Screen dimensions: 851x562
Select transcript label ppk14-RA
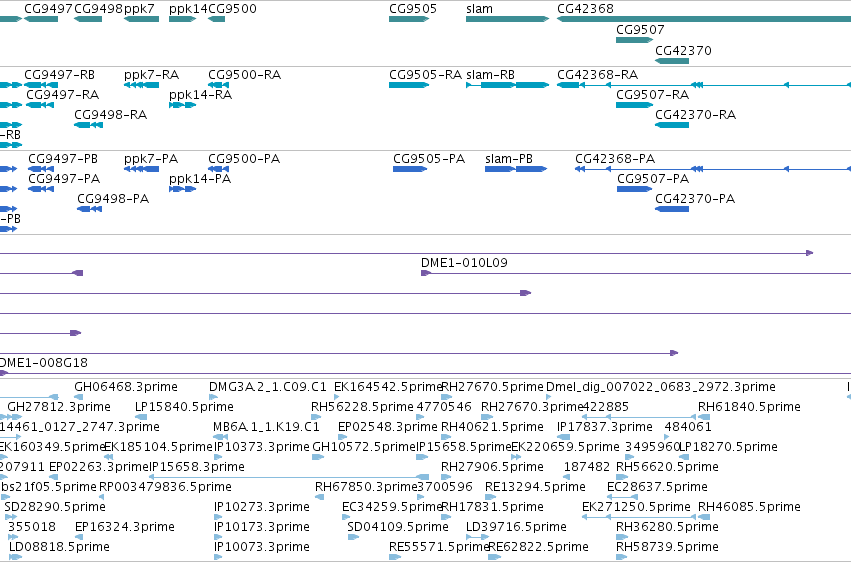(x=201, y=95)
